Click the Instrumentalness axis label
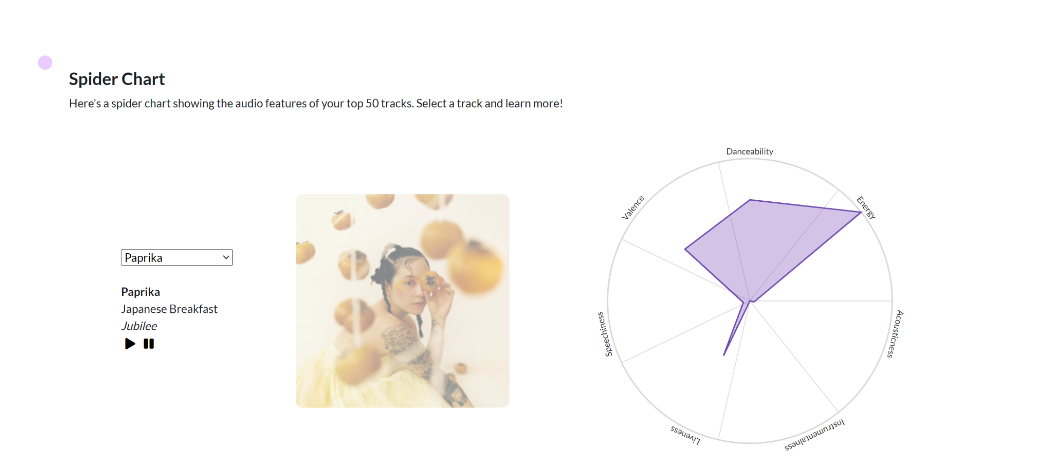1045x474 pixels. point(815,435)
